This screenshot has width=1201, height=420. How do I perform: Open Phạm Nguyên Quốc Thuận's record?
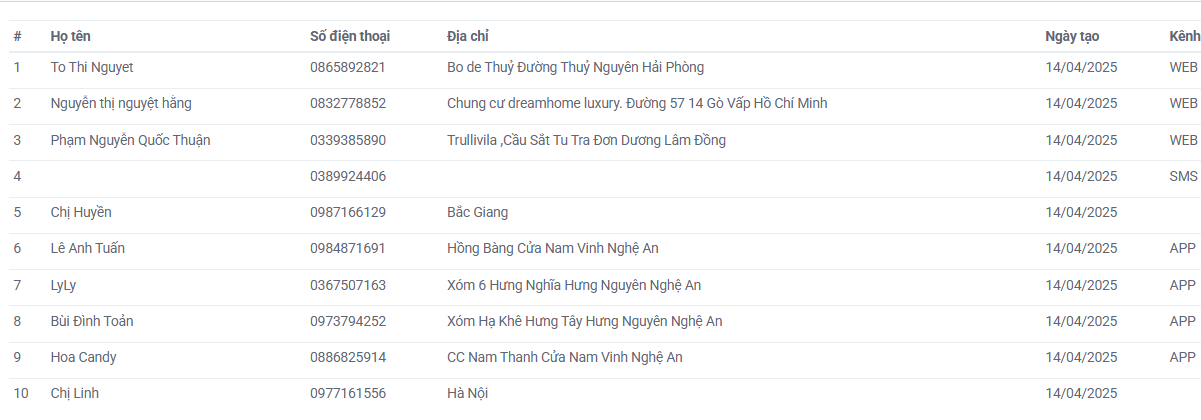(x=605, y=140)
